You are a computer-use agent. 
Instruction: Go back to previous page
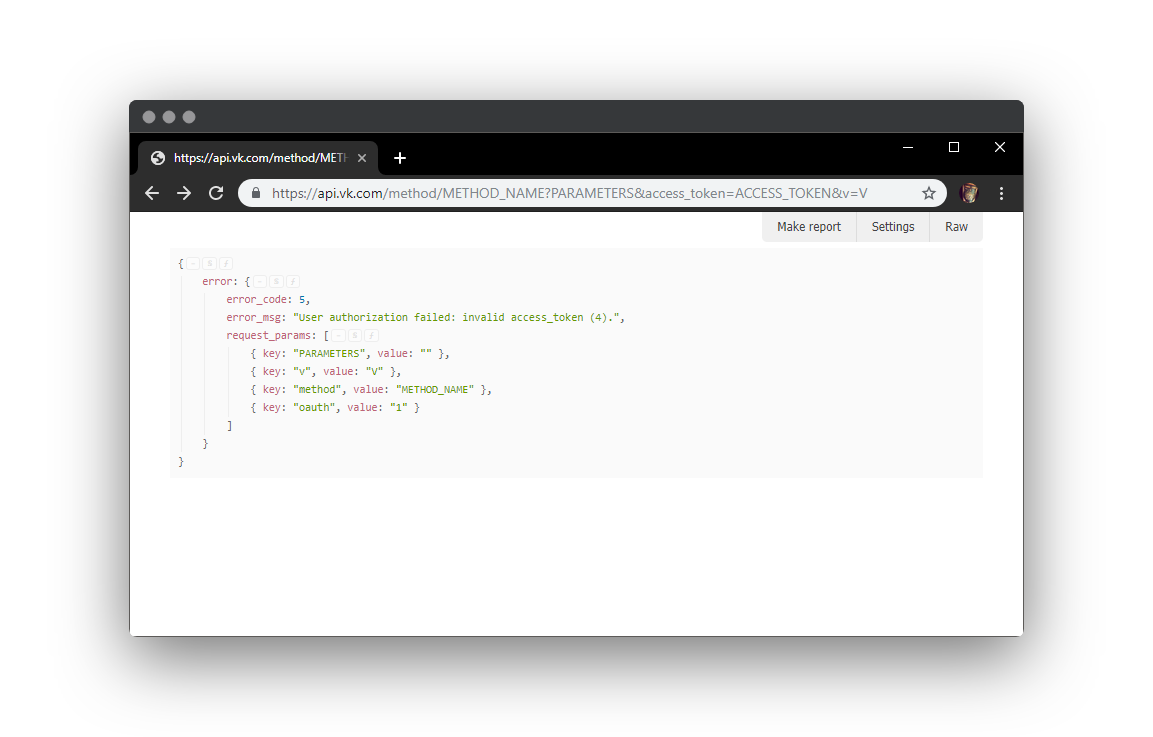coord(152,193)
